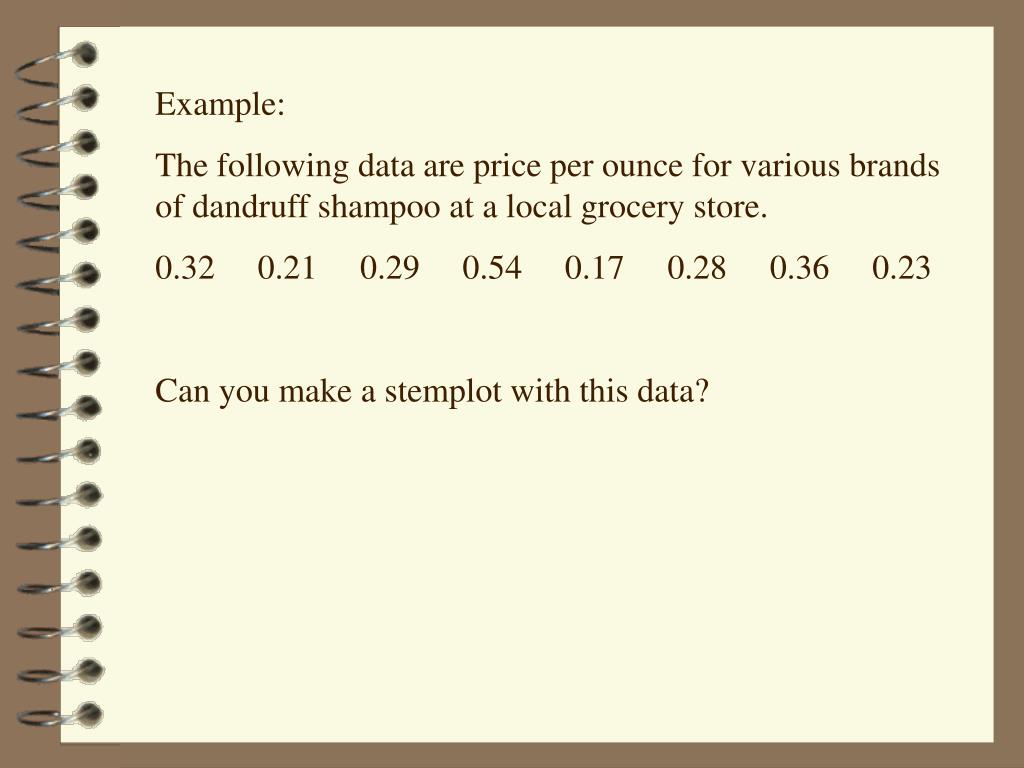Click the 'Example:' heading text
The width and height of the screenshot is (1024, 768).
(x=220, y=104)
